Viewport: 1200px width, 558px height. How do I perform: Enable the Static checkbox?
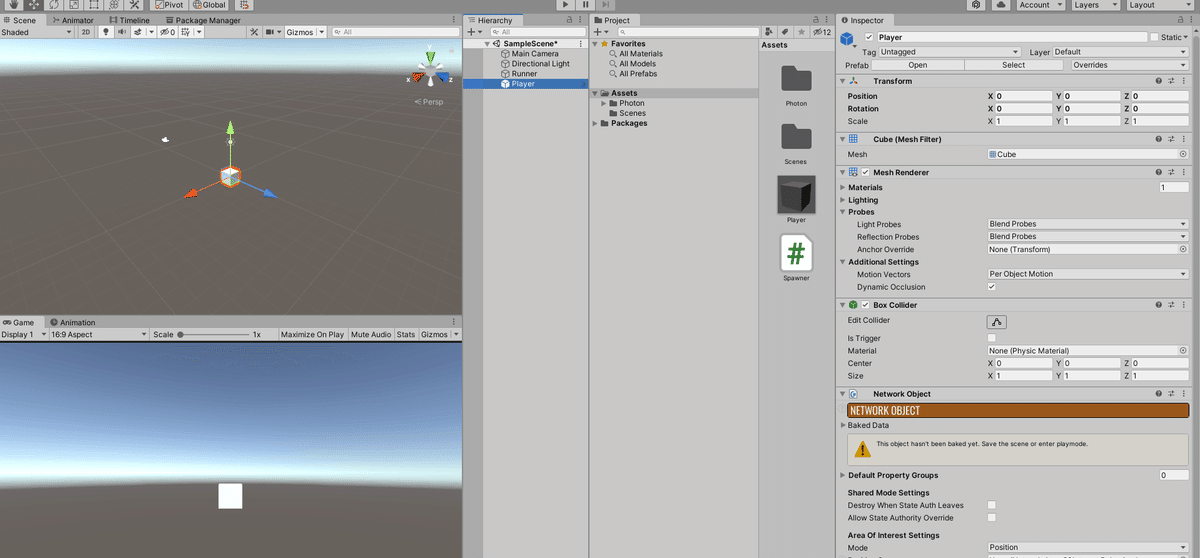(x=1155, y=38)
